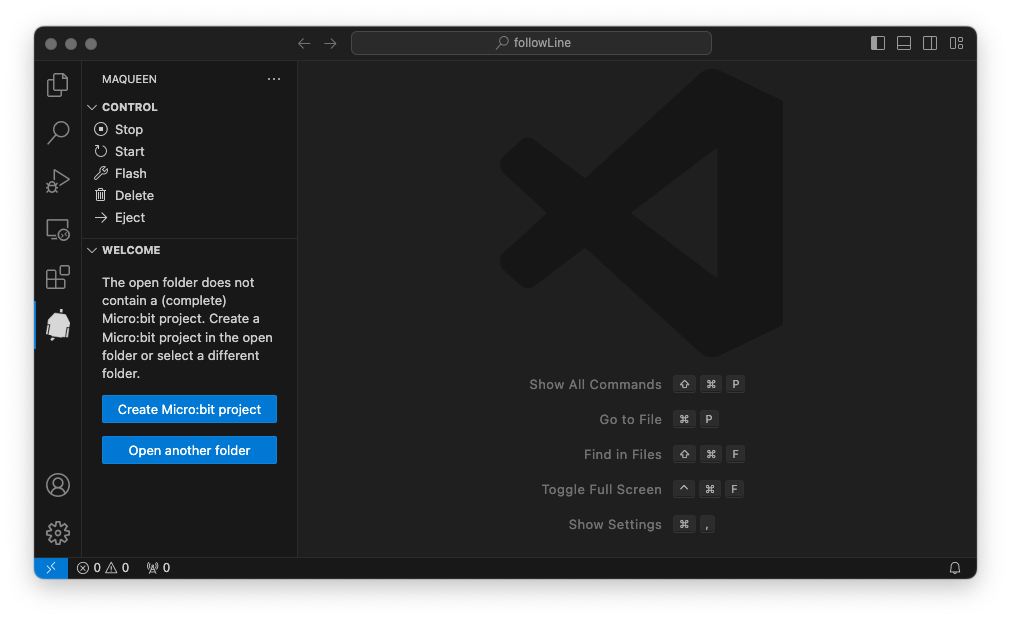This screenshot has height=621, width=1011.
Task: Open the Extensions view
Action: coord(58,277)
